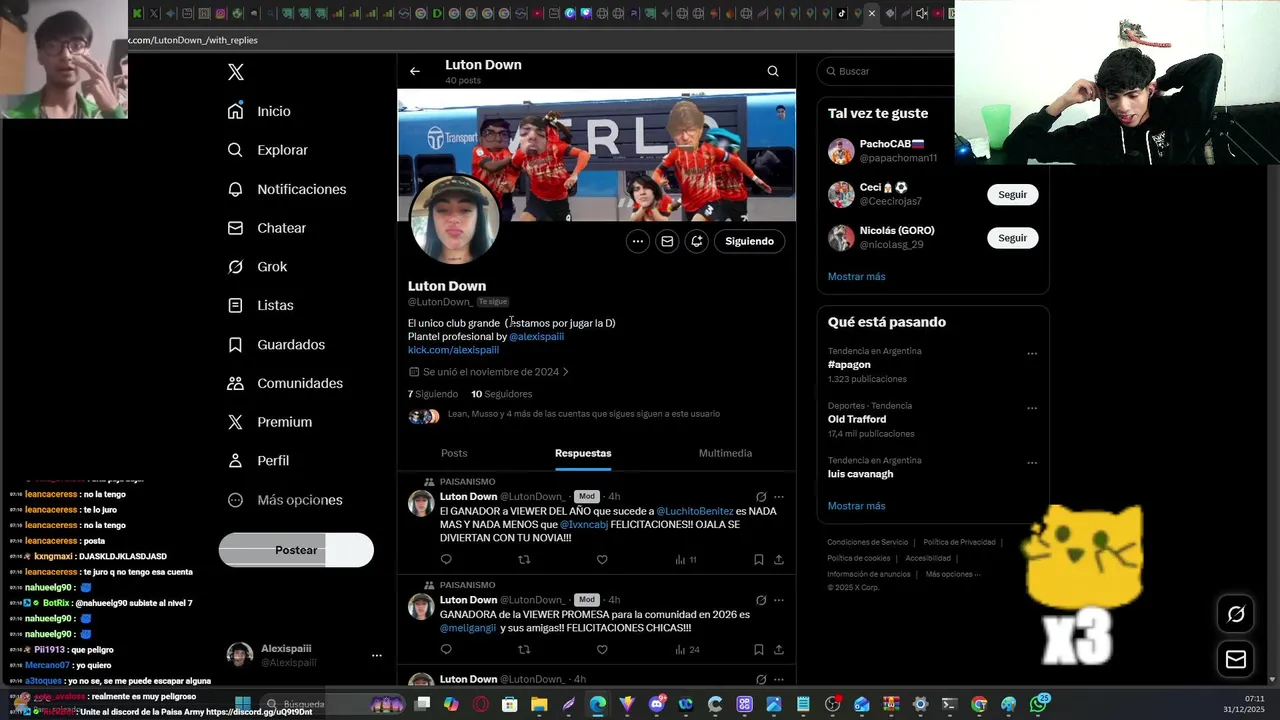The image size is (1280, 720).
Task: Switch to the Multimedia tab
Action: pos(725,453)
